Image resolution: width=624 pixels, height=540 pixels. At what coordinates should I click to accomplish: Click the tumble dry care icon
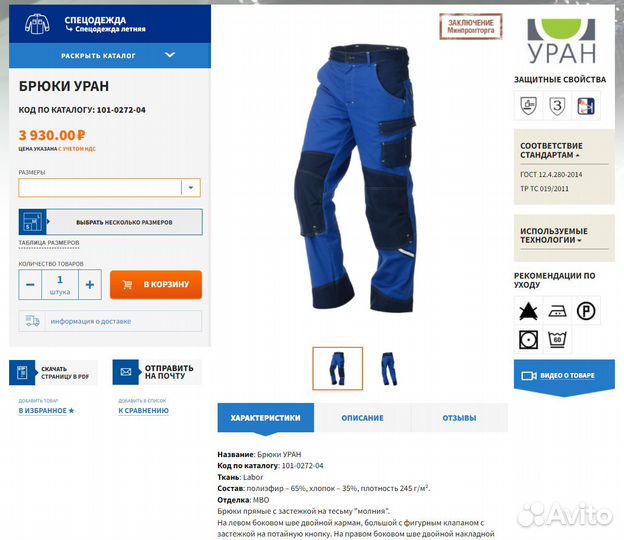(x=528, y=339)
